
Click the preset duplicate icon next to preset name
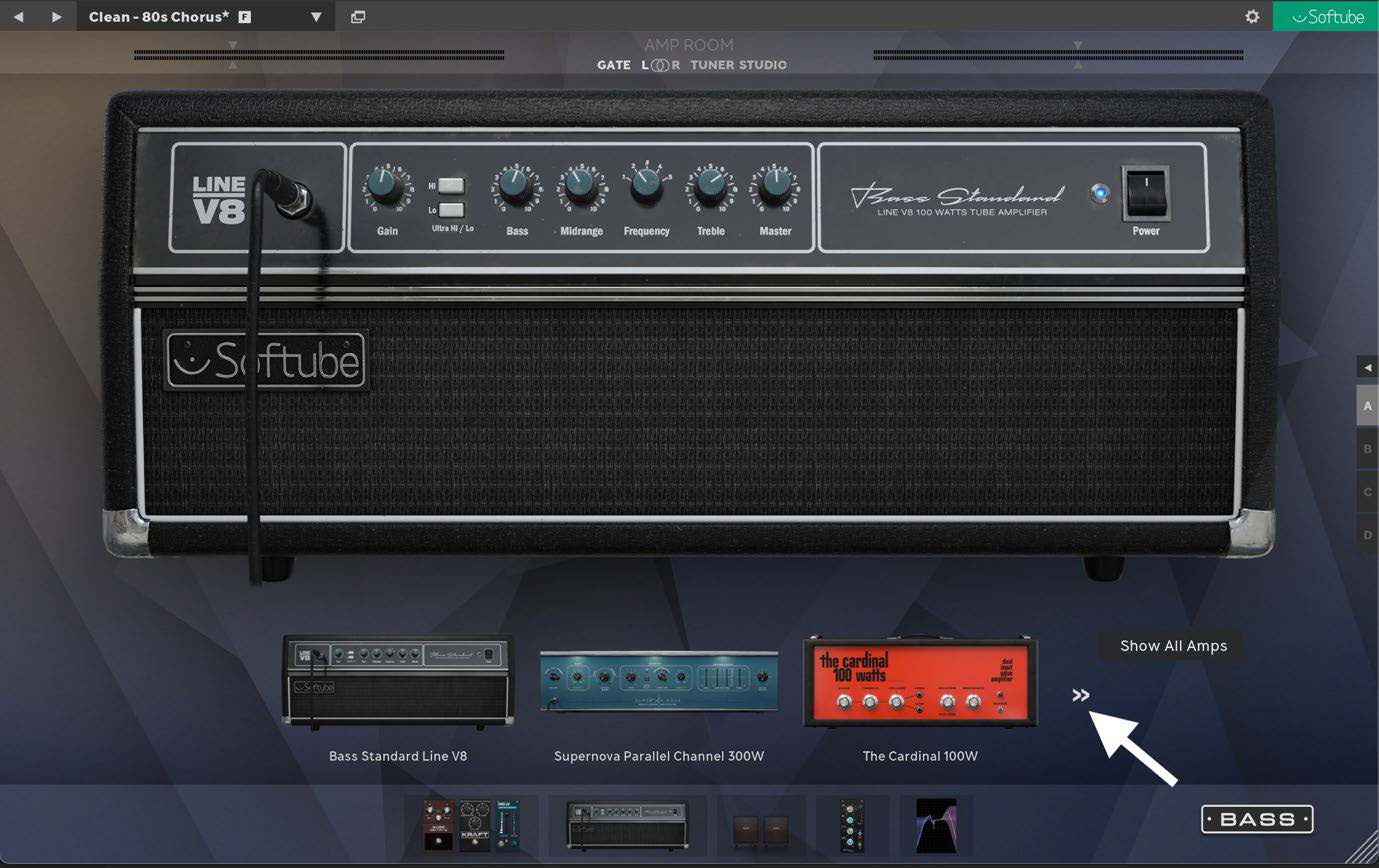(x=357, y=16)
